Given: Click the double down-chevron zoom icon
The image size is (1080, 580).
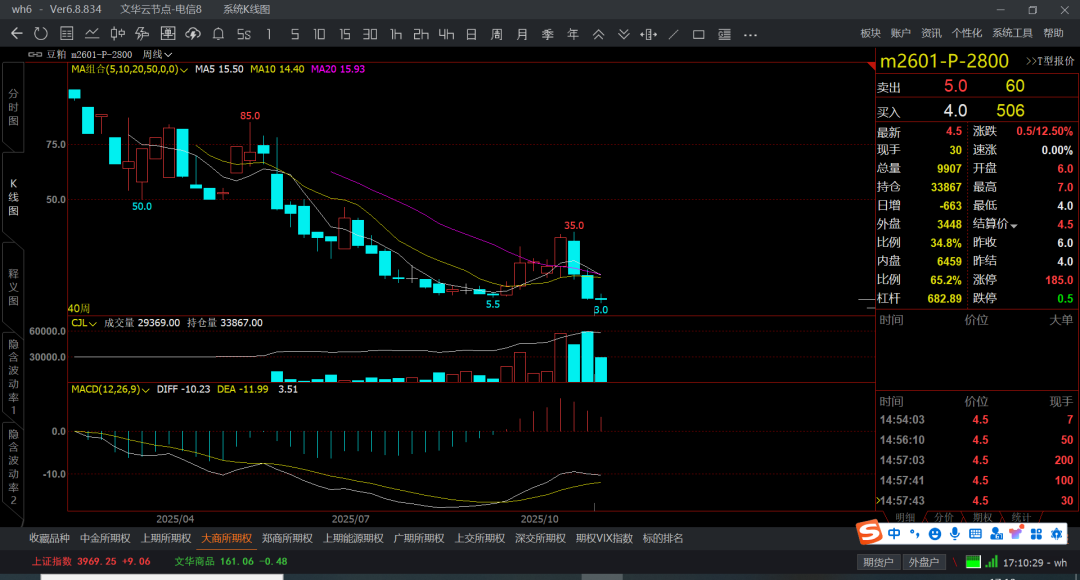Looking at the screenshot, I should point(624,34).
